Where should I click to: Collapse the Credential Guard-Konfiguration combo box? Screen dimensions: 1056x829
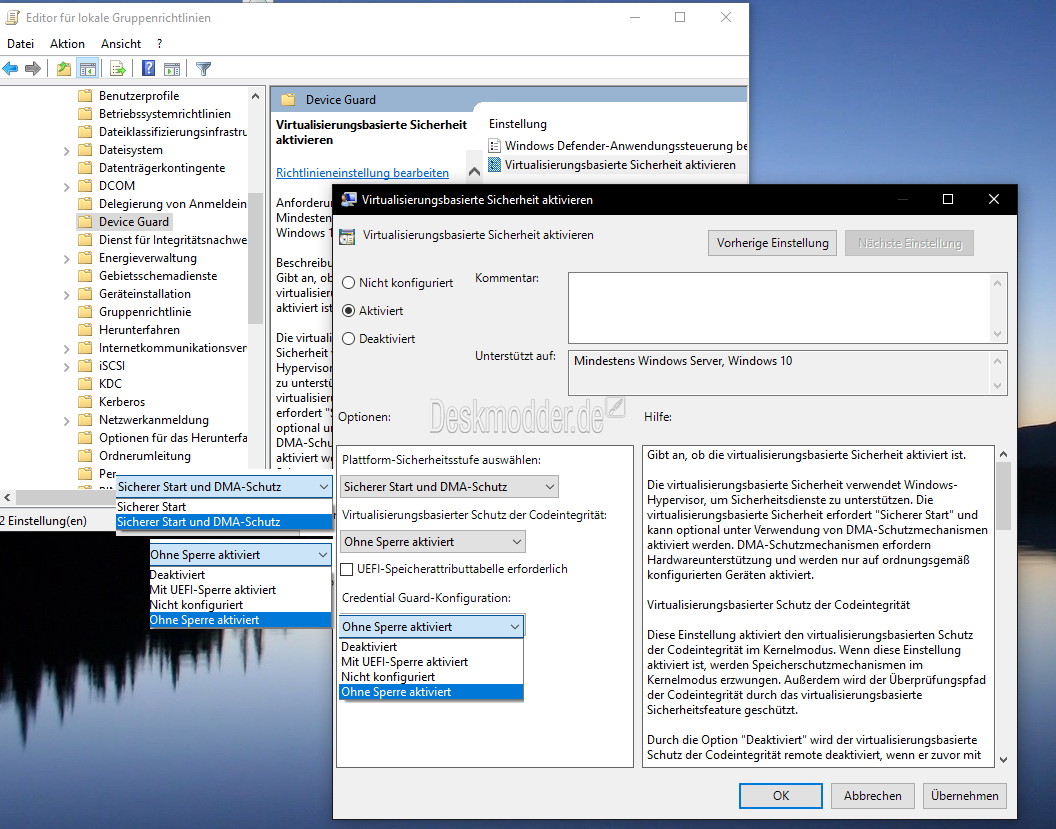(x=432, y=626)
